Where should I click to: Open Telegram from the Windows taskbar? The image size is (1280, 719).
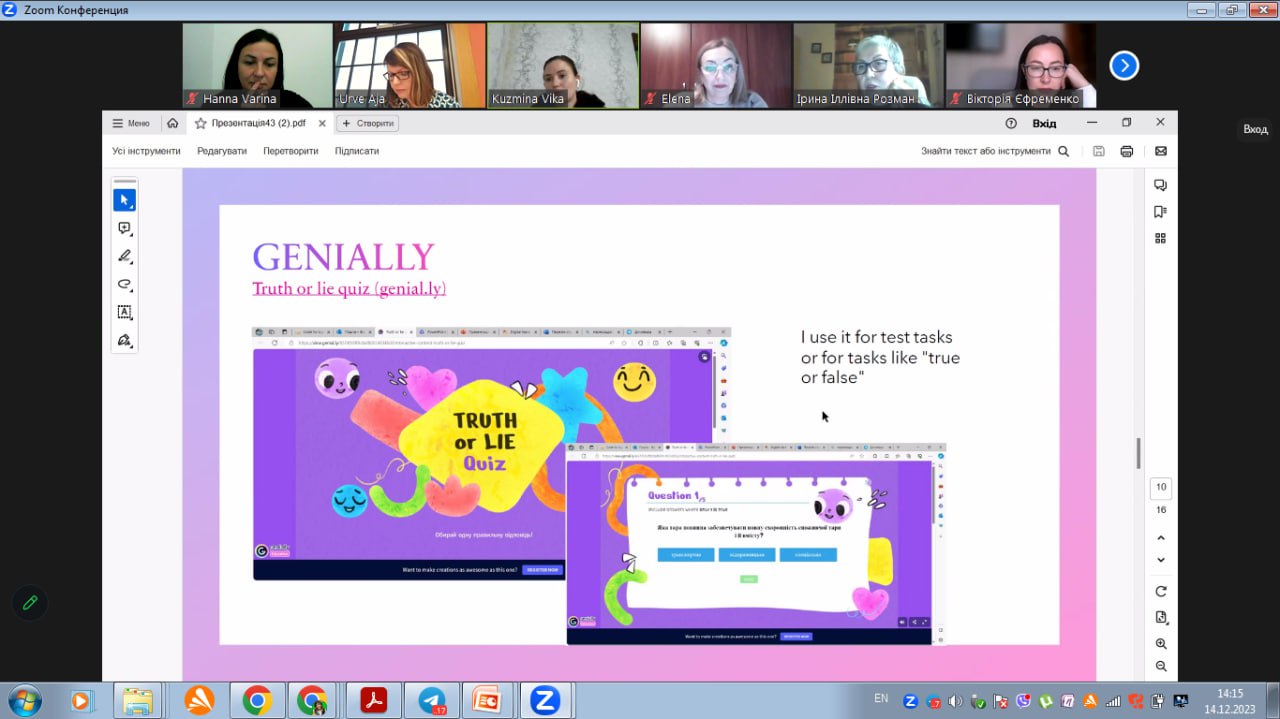coord(432,701)
